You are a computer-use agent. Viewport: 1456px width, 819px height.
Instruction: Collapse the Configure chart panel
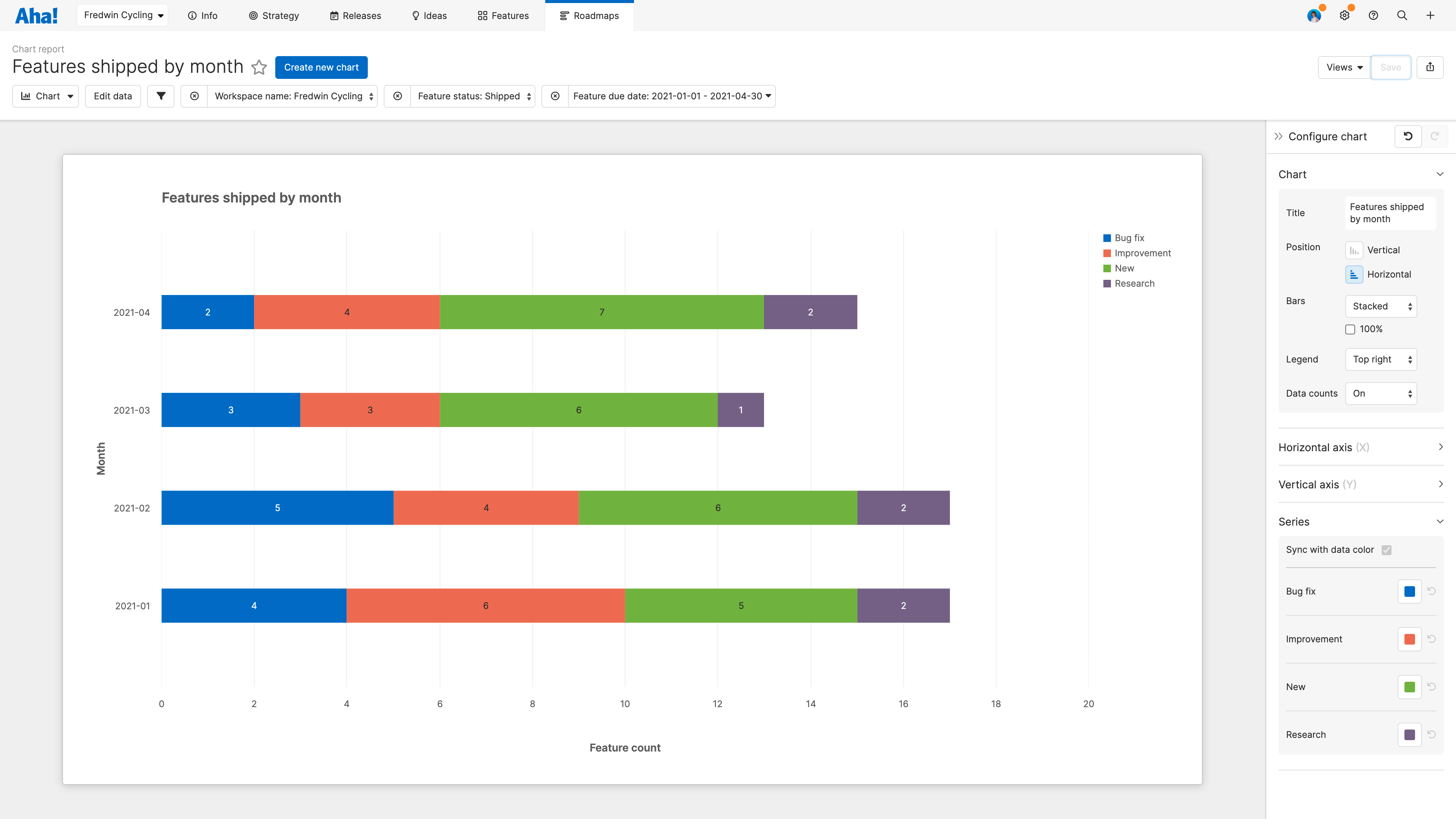click(1279, 136)
